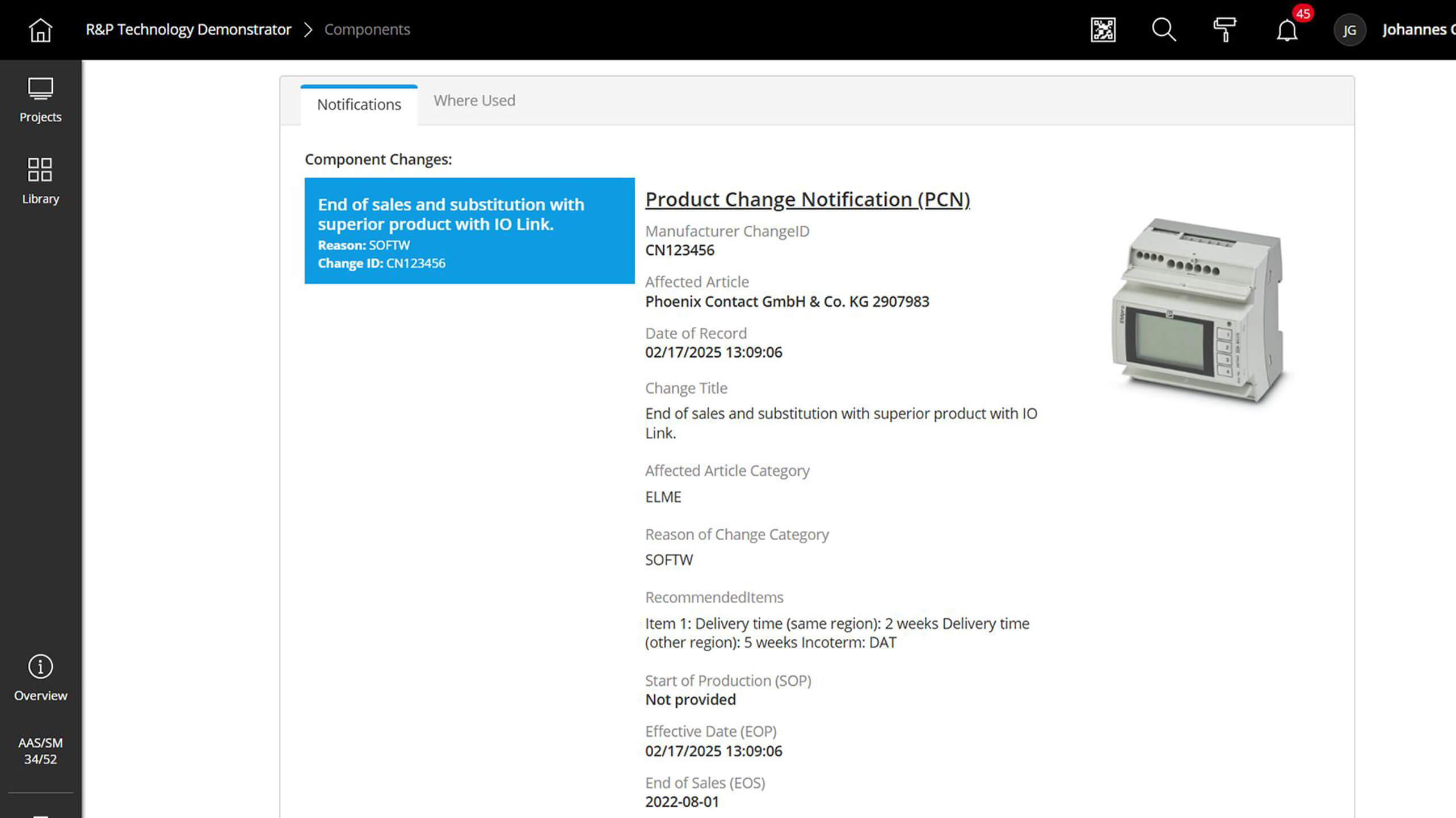Viewport: 1456px width, 818px height.
Task: Click Change ID CN123456 in blue card
Action: tap(381, 263)
